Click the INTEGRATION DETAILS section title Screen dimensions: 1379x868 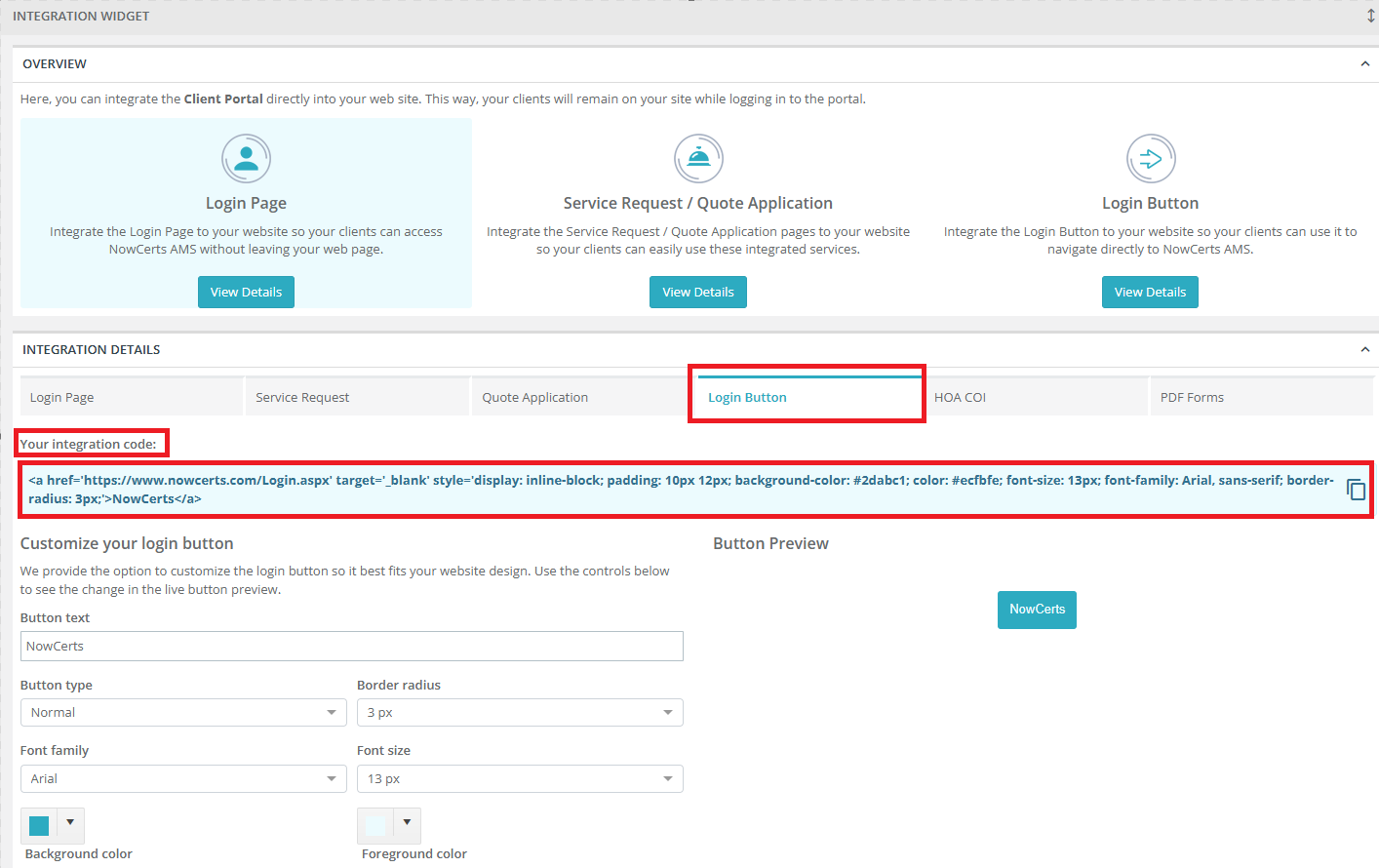[92, 350]
